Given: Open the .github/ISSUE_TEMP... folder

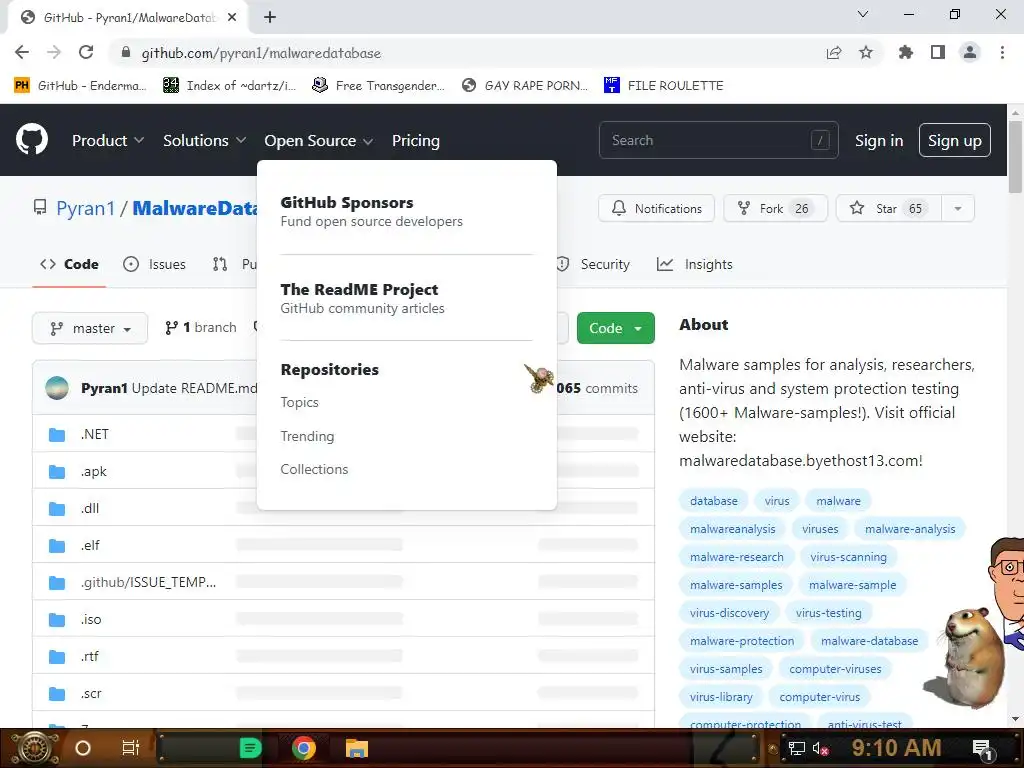Looking at the screenshot, I should pos(148,582).
